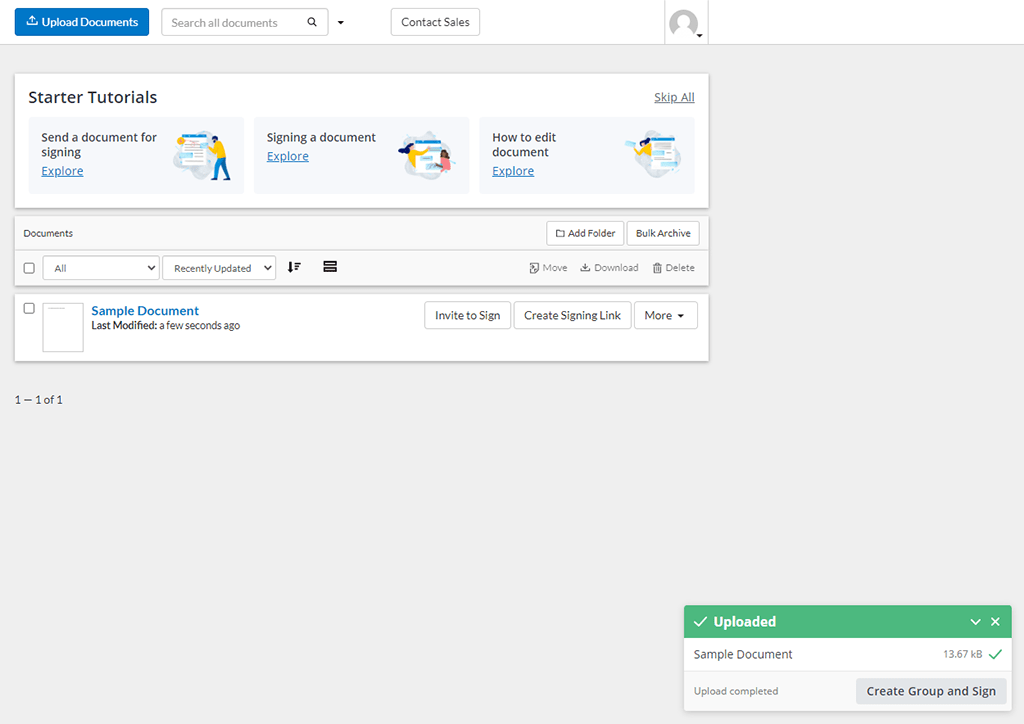
Task: Open Sample Document thumbnail preview
Action: [x=63, y=327]
